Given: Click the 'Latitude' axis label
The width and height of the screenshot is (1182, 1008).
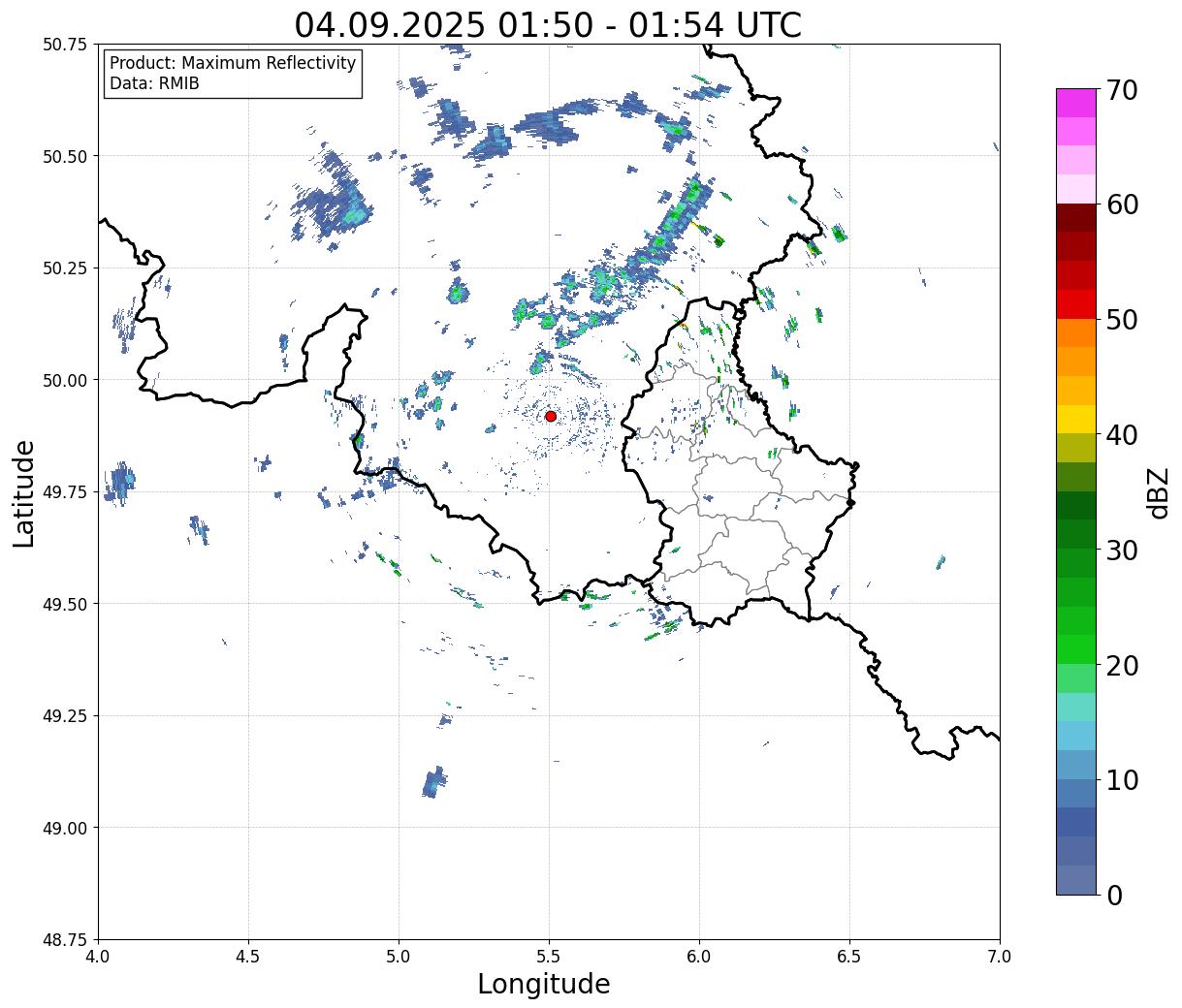Looking at the screenshot, I should 24,493.
